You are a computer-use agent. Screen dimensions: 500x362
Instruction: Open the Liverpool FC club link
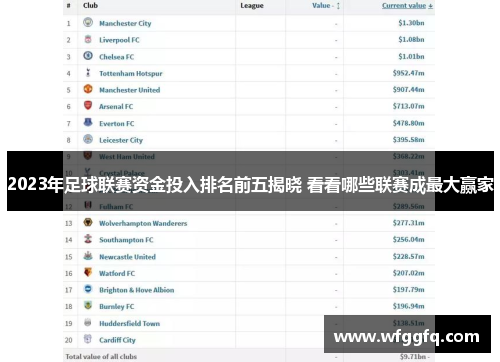click(119, 40)
